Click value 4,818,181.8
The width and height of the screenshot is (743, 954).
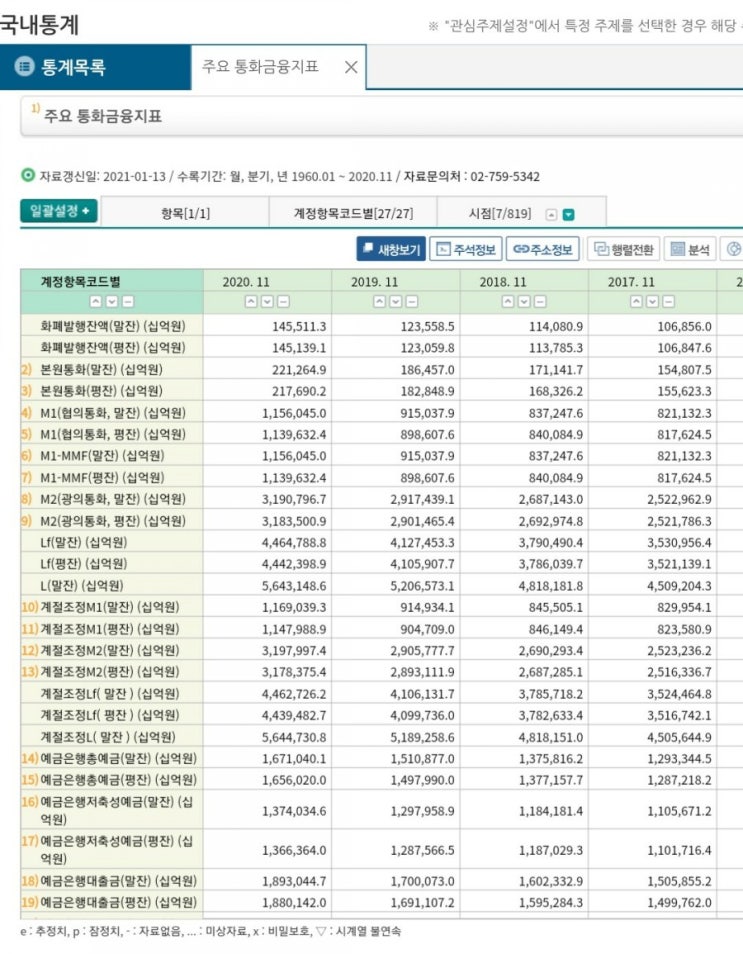[x=551, y=585]
